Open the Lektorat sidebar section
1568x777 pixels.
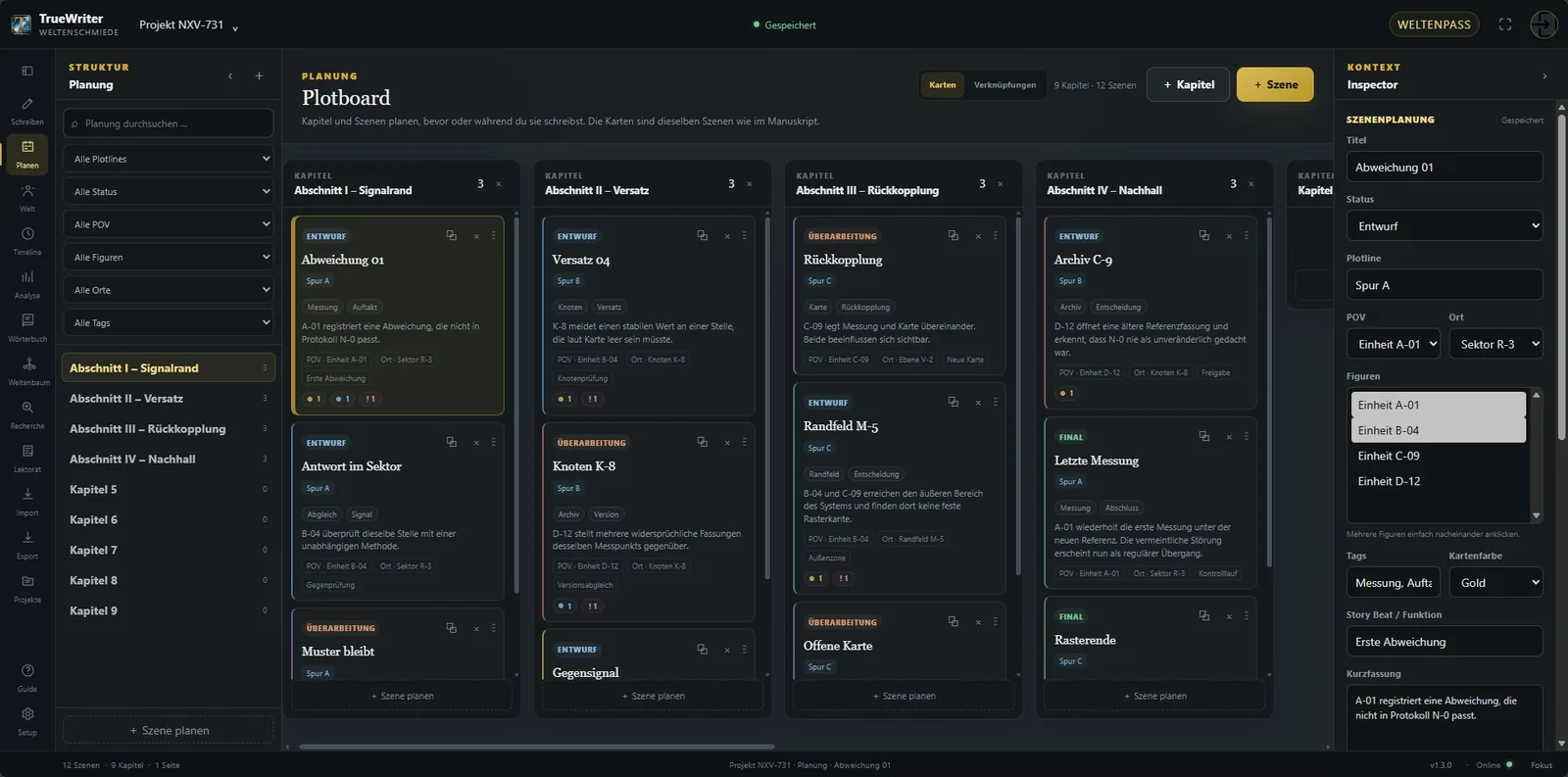point(27,458)
